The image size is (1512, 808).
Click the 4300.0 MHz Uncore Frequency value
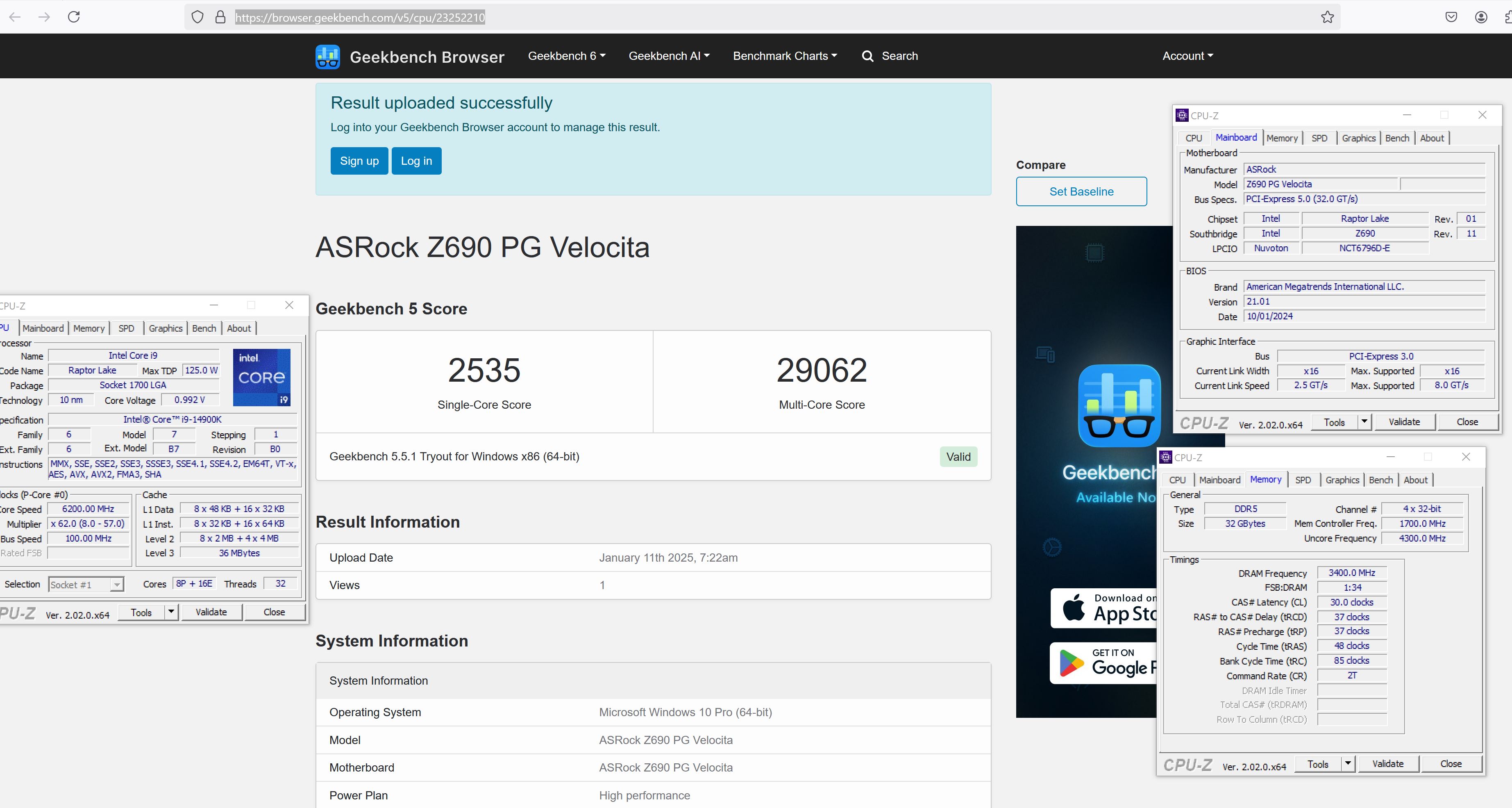[x=1422, y=538]
